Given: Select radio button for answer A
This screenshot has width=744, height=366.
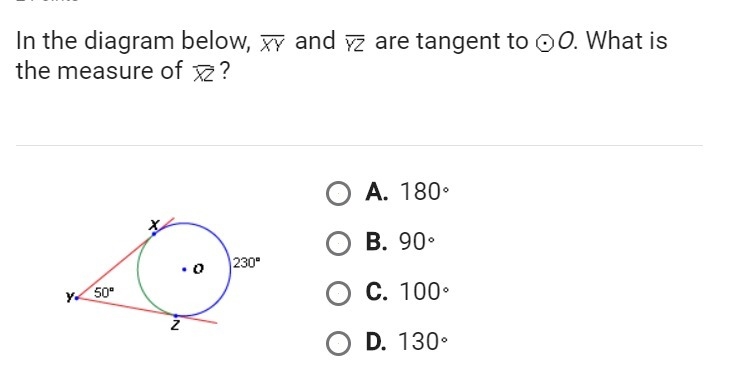Looking at the screenshot, I should [x=338, y=194].
